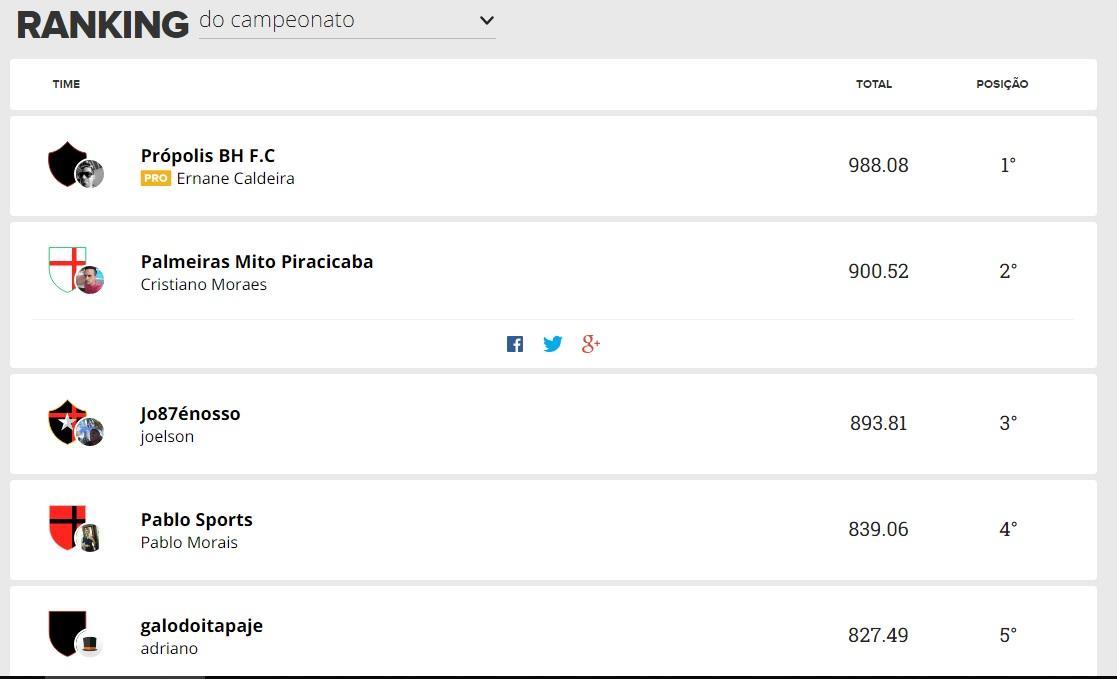Click galodoitapaje black shield crest
The image size is (1117, 679).
tap(67, 633)
